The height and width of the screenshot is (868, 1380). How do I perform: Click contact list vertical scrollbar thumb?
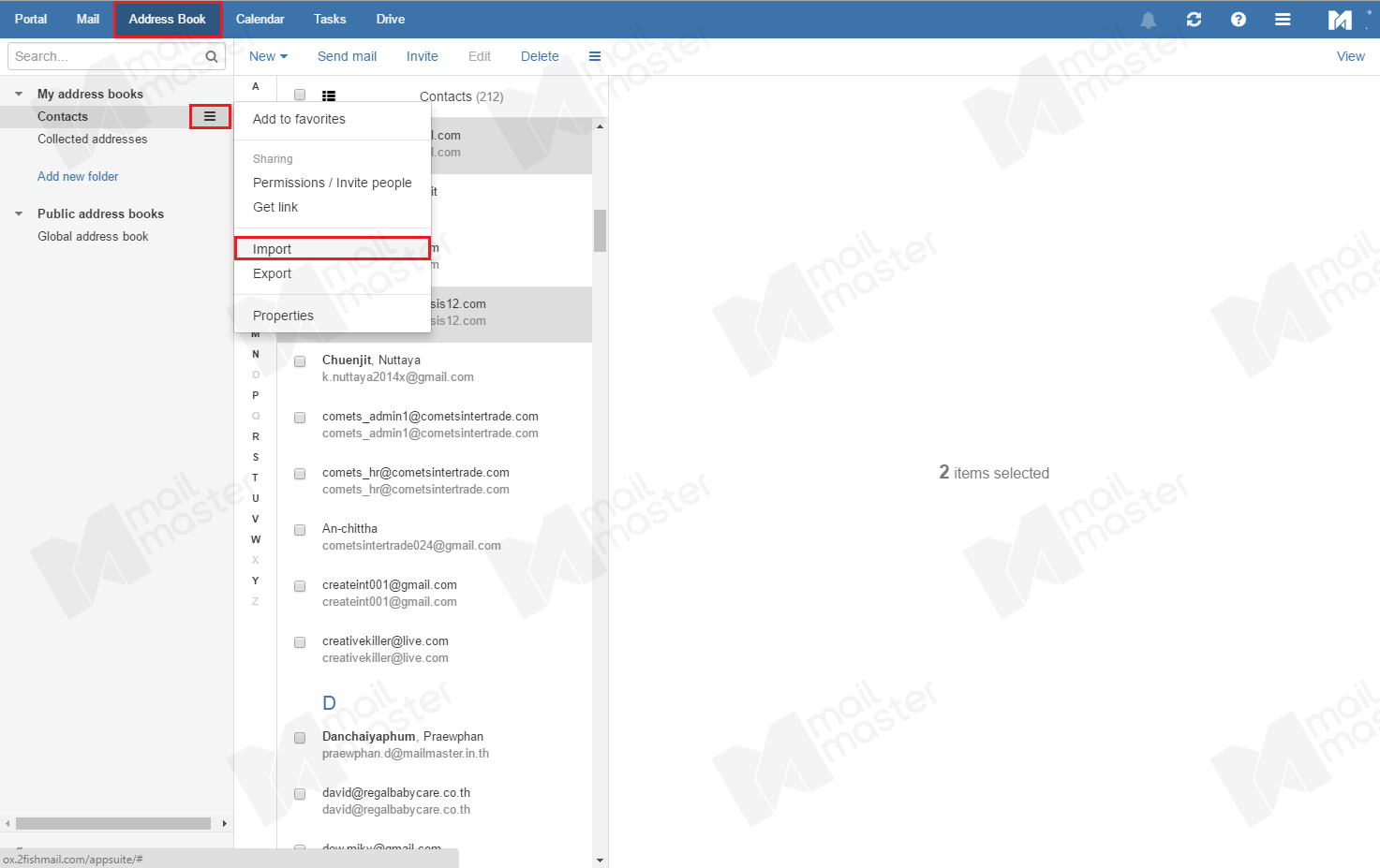tap(600, 230)
